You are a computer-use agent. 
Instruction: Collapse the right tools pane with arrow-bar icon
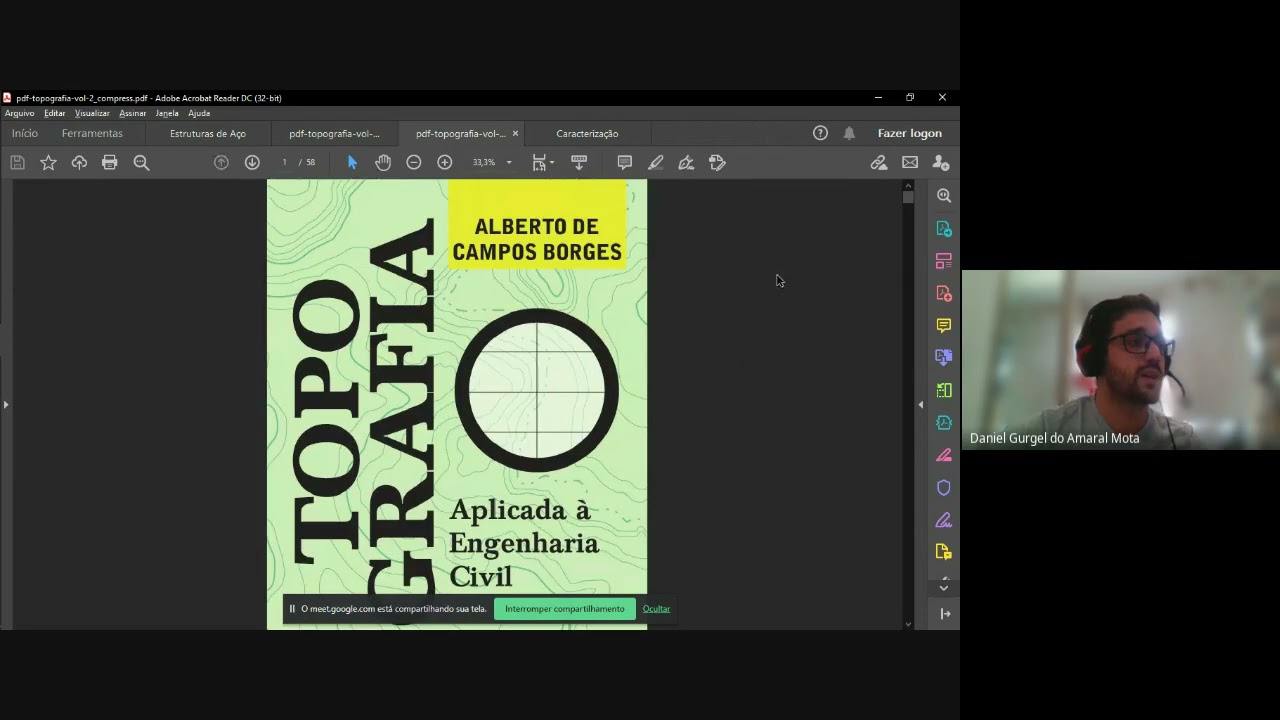coord(945,614)
